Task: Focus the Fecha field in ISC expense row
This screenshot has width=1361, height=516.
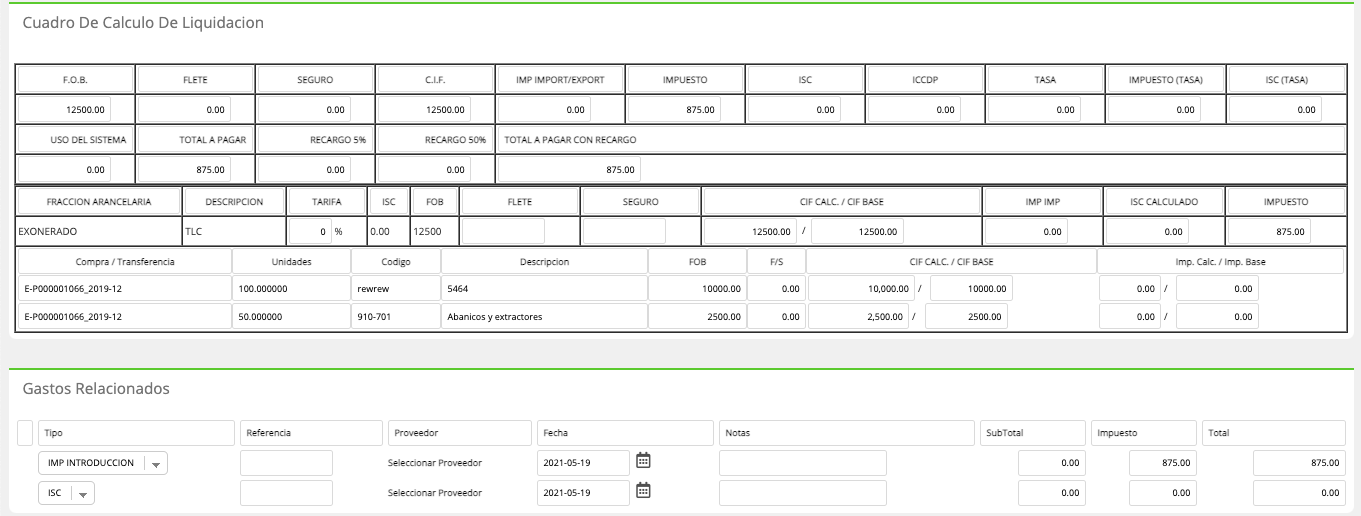Action: click(x=584, y=493)
